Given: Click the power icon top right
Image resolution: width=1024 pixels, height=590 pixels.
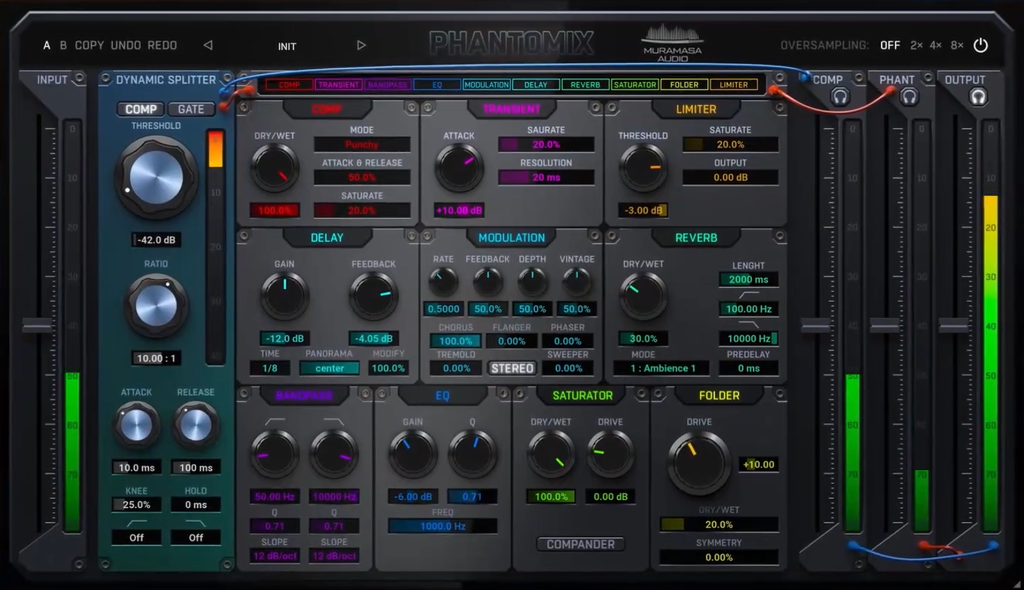Looking at the screenshot, I should coord(981,45).
